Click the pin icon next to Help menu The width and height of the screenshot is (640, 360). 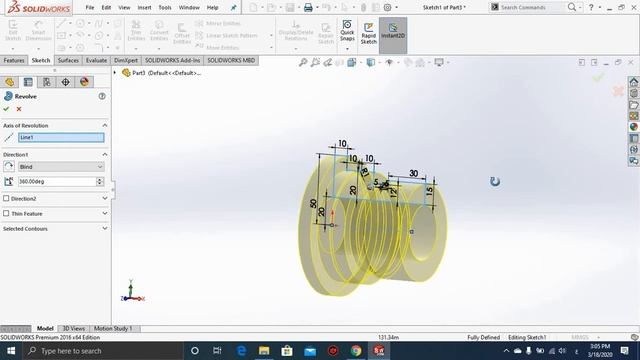pos(233,7)
